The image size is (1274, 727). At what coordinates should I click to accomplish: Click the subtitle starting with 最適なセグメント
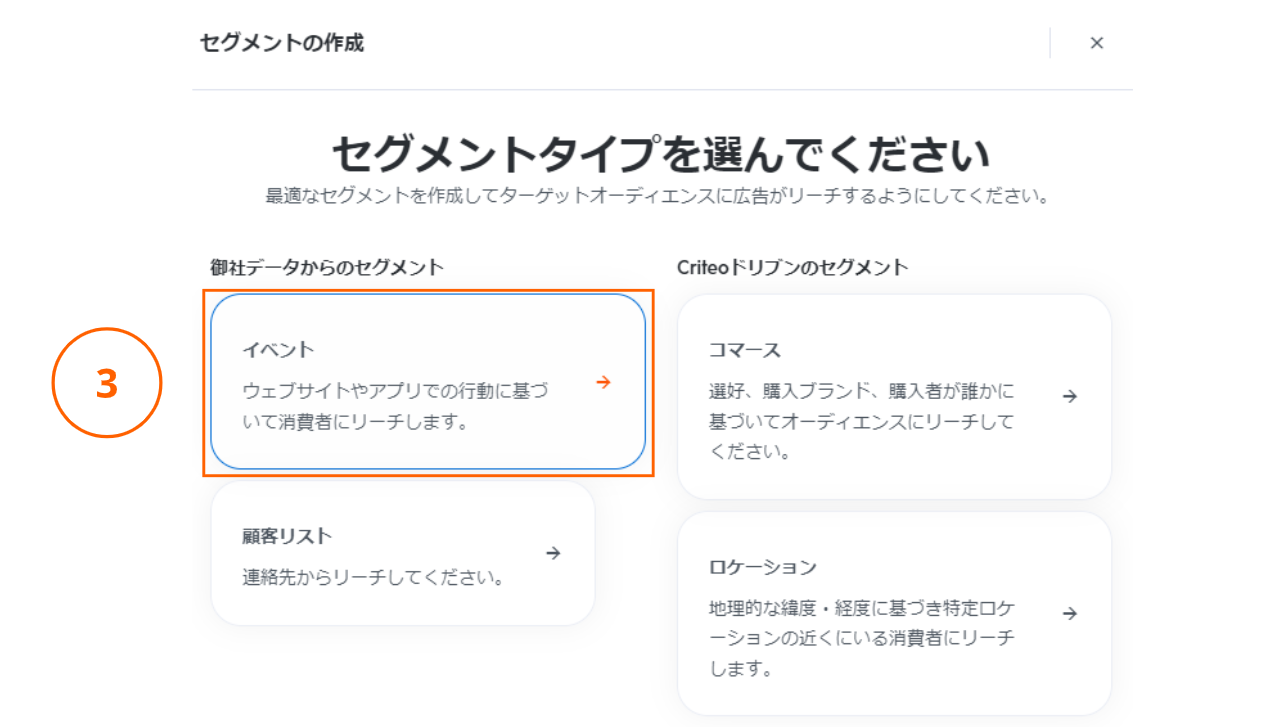point(656,196)
